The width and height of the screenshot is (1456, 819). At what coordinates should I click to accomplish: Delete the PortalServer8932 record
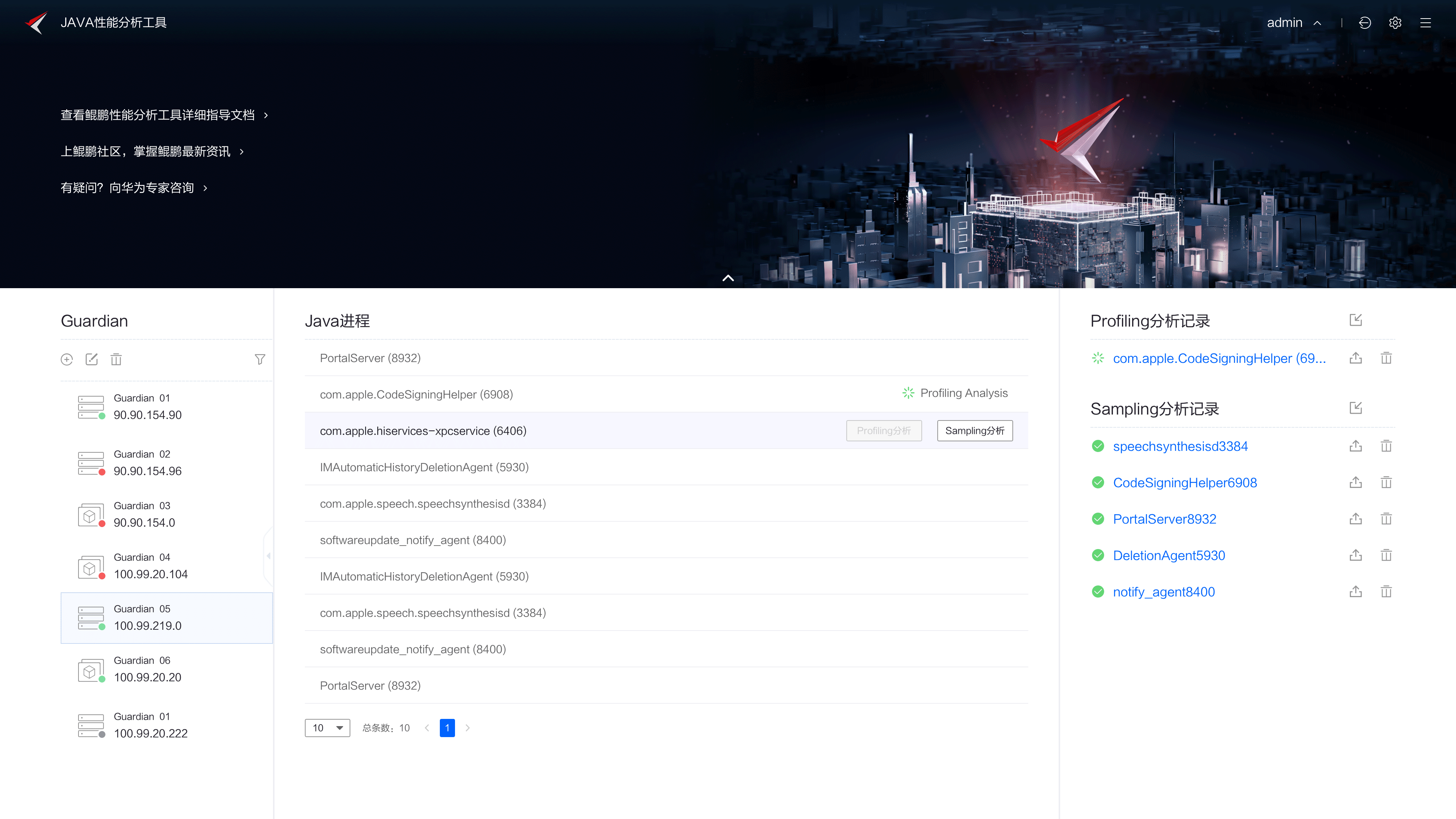(x=1386, y=519)
